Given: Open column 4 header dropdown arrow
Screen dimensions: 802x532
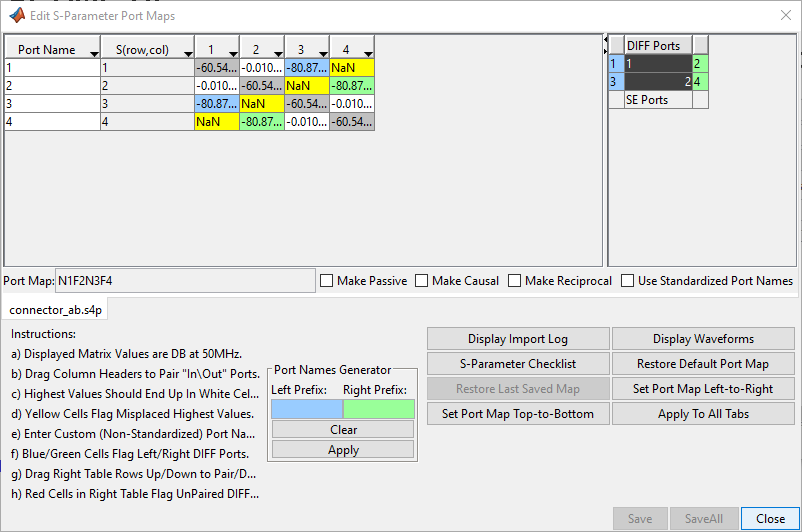Looking at the screenshot, I should 368,54.
